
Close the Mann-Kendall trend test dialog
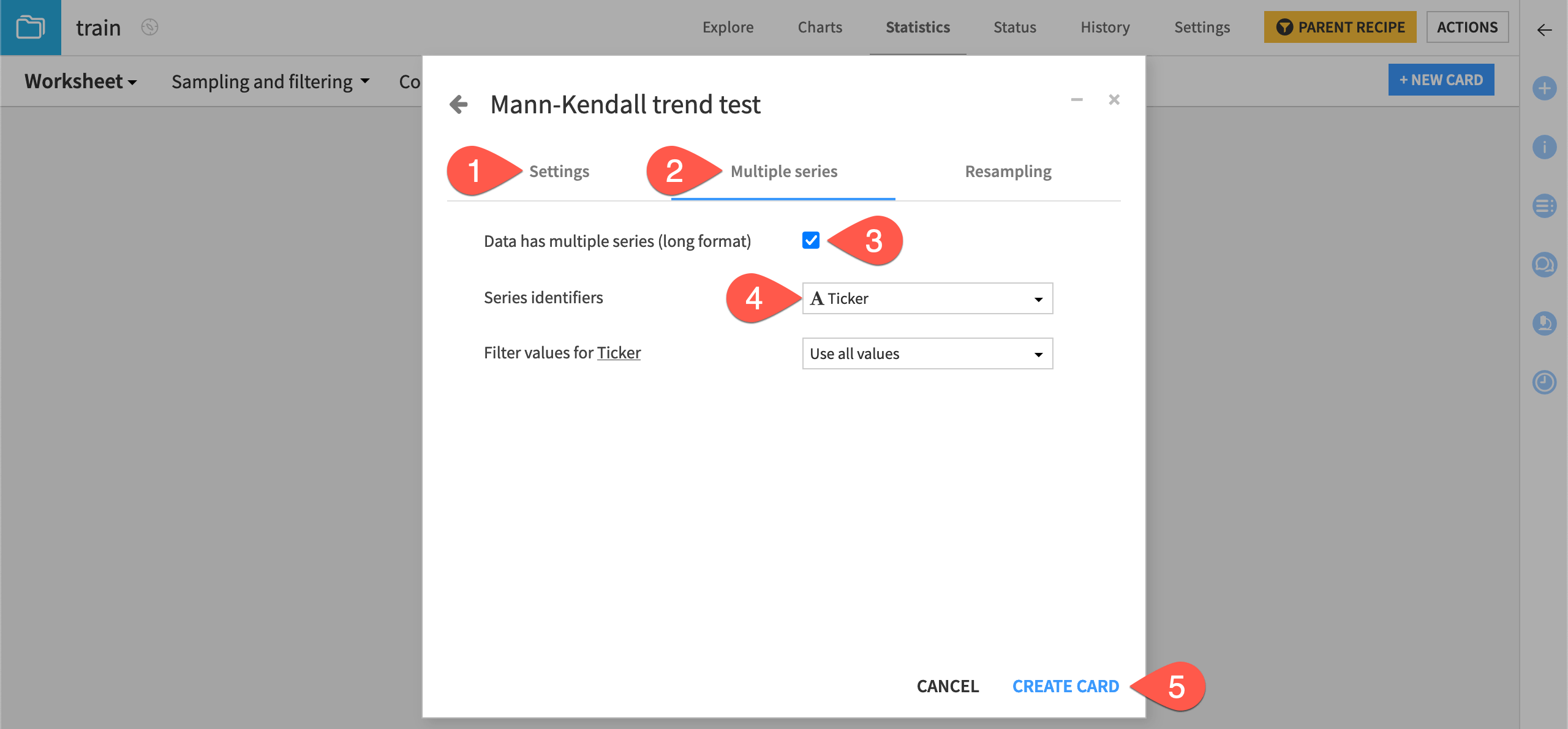click(1114, 99)
